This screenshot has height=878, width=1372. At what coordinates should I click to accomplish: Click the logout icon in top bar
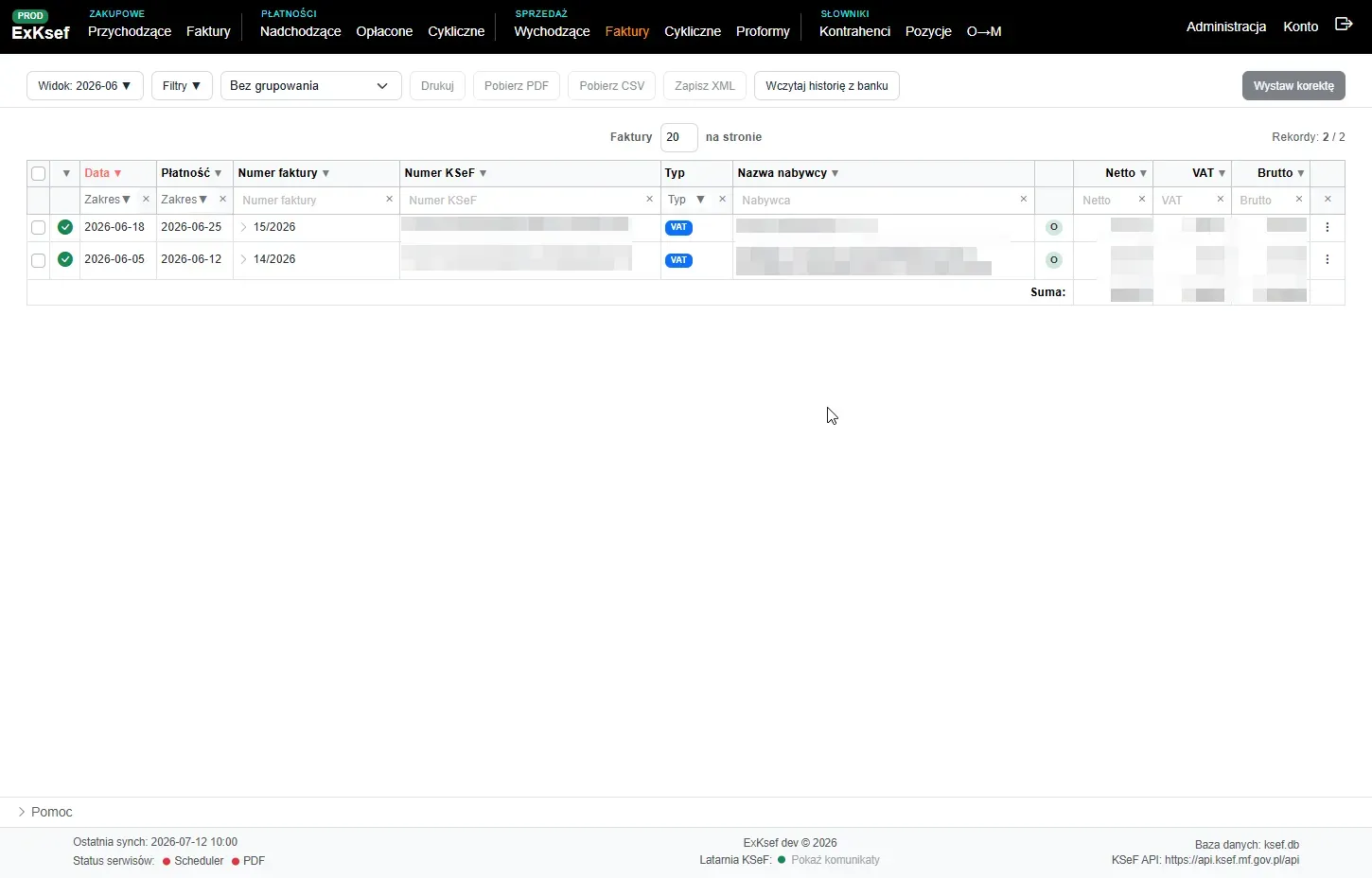pos(1344,25)
